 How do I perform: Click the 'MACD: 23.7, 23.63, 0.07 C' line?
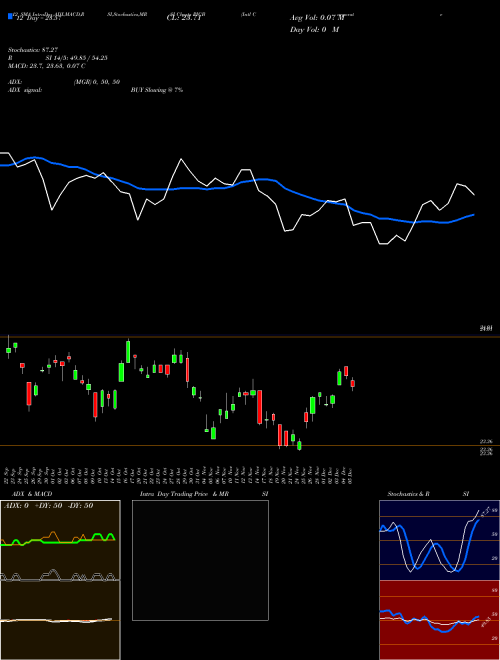point(46,66)
